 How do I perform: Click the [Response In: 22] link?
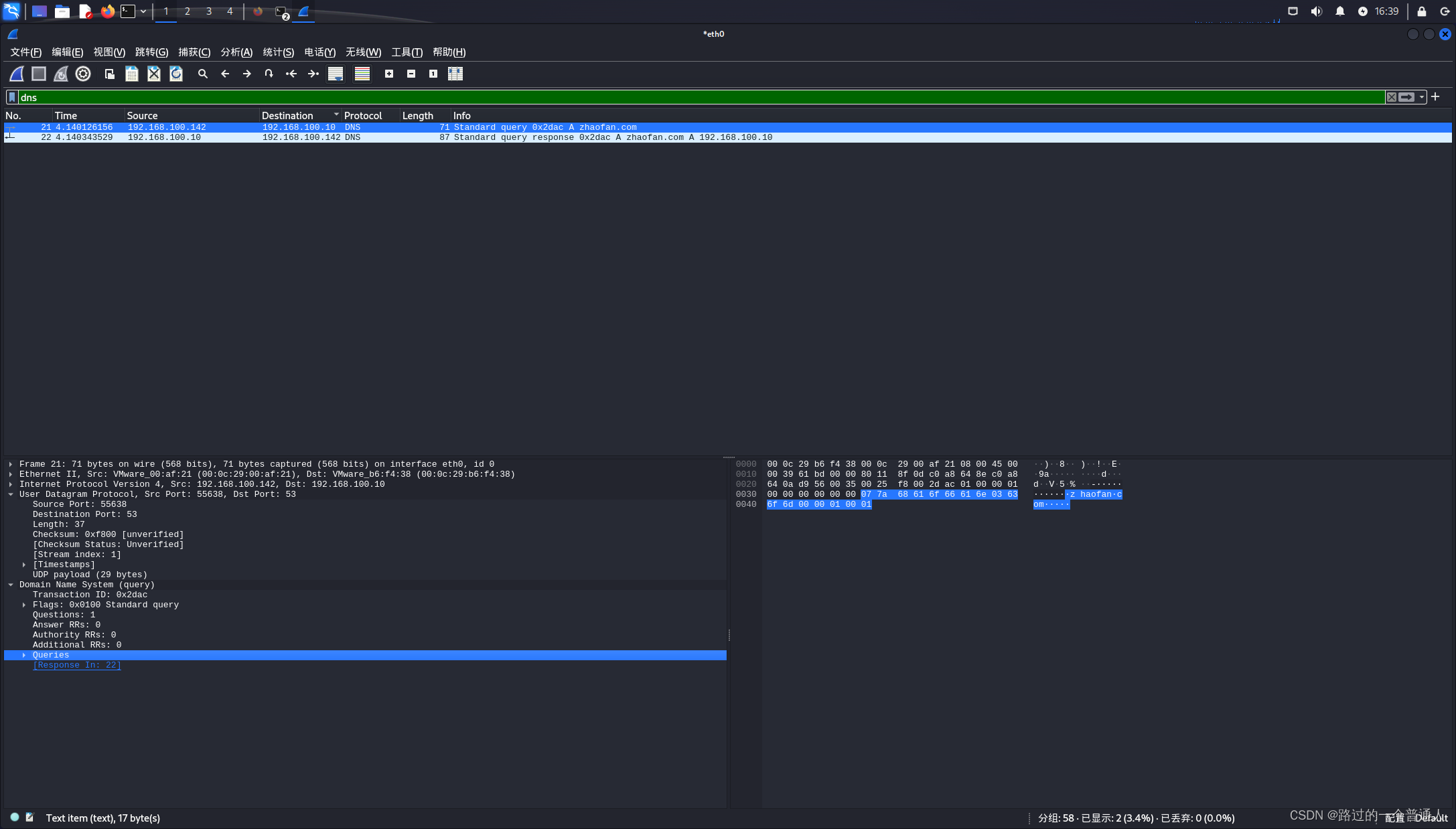click(x=77, y=665)
